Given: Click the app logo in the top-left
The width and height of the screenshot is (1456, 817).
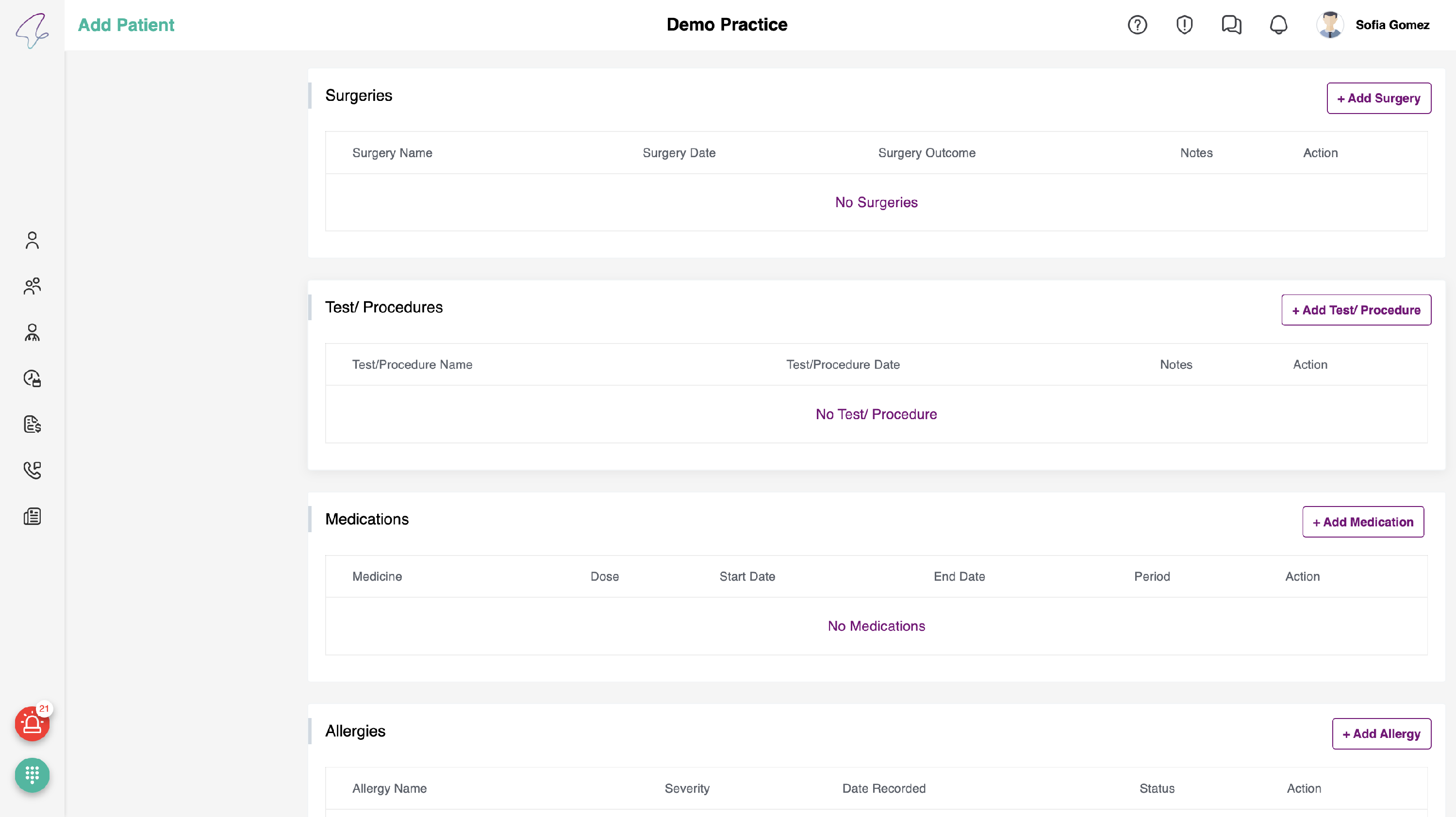Looking at the screenshot, I should point(32,31).
